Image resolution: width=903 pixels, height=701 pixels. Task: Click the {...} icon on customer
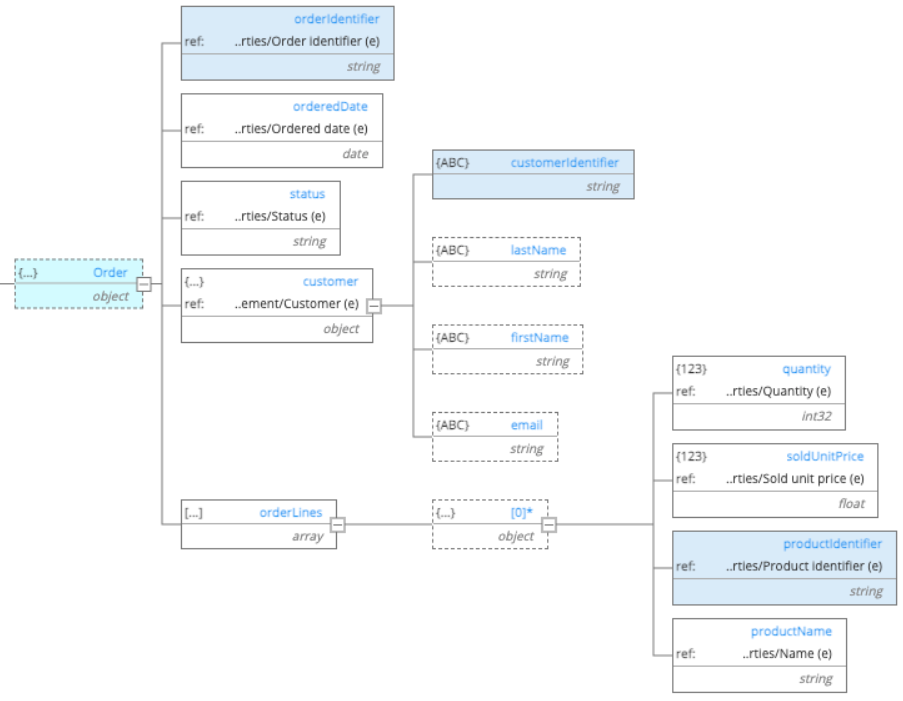tap(192, 281)
